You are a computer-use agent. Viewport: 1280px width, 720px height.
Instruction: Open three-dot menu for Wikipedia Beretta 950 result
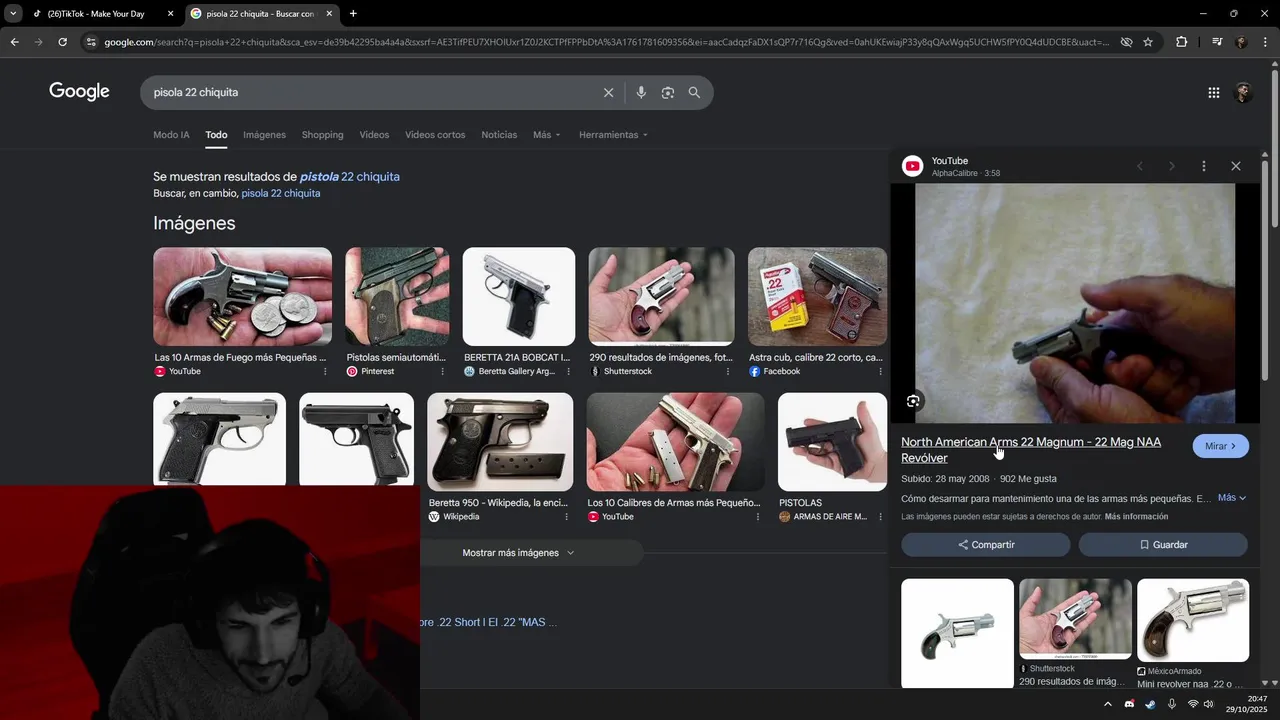tap(567, 517)
